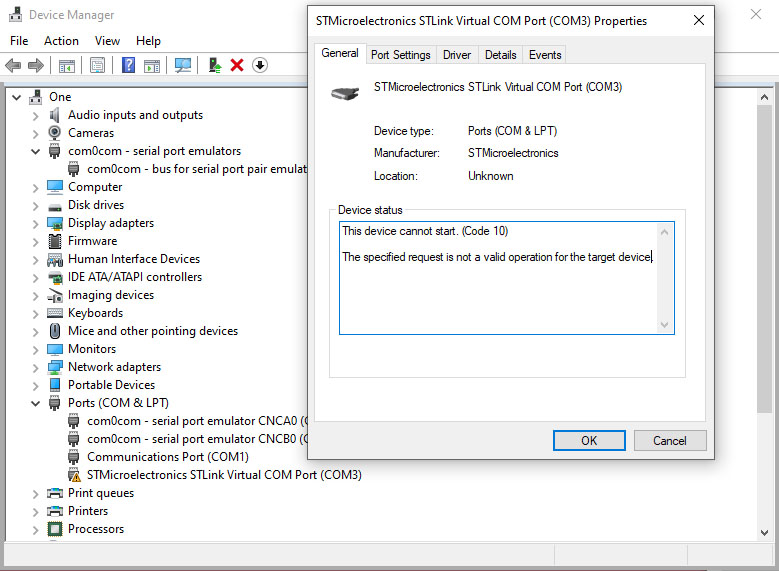
Task: Close the STLink Properties dialog
Action: pyautogui.click(x=699, y=20)
